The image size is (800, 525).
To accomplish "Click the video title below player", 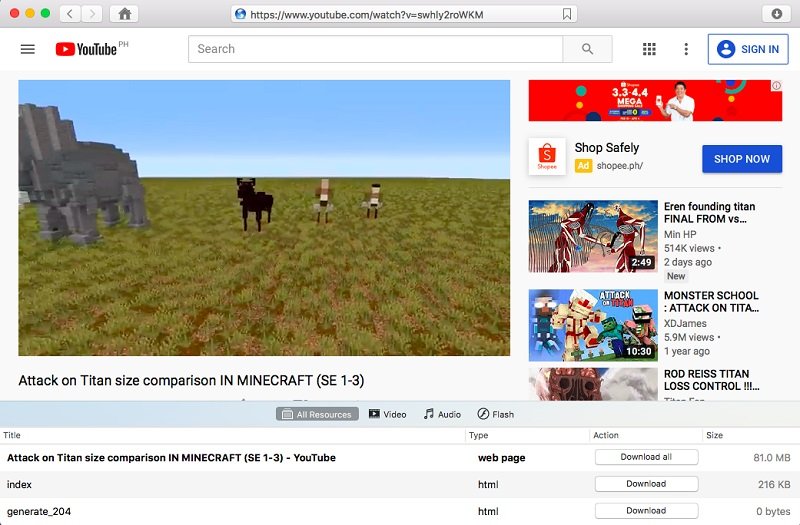I will (x=191, y=381).
